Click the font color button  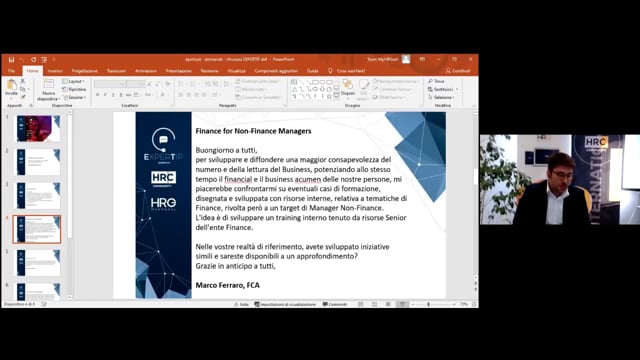coord(162,95)
